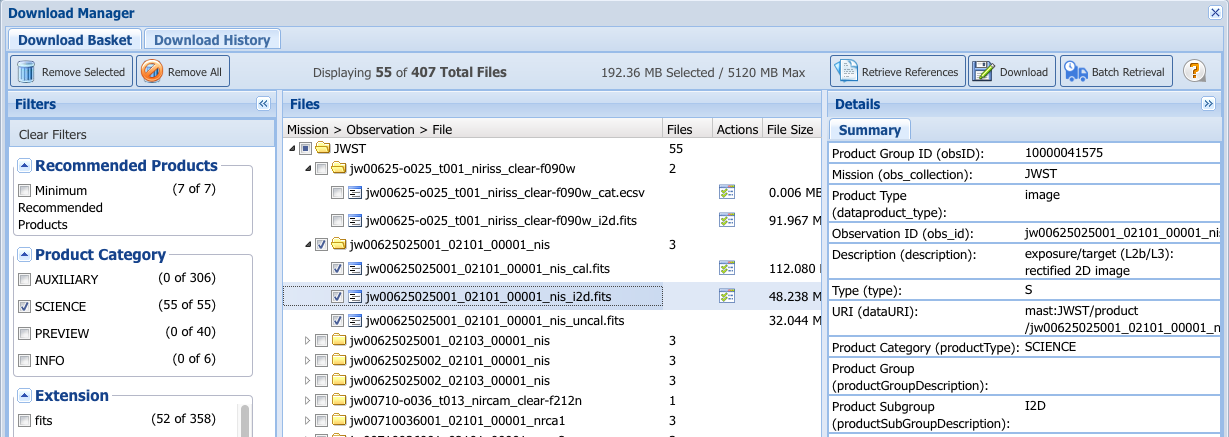1229x437 pixels.
Task: Enable AUXILIARY product category filter
Action: point(24,279)
